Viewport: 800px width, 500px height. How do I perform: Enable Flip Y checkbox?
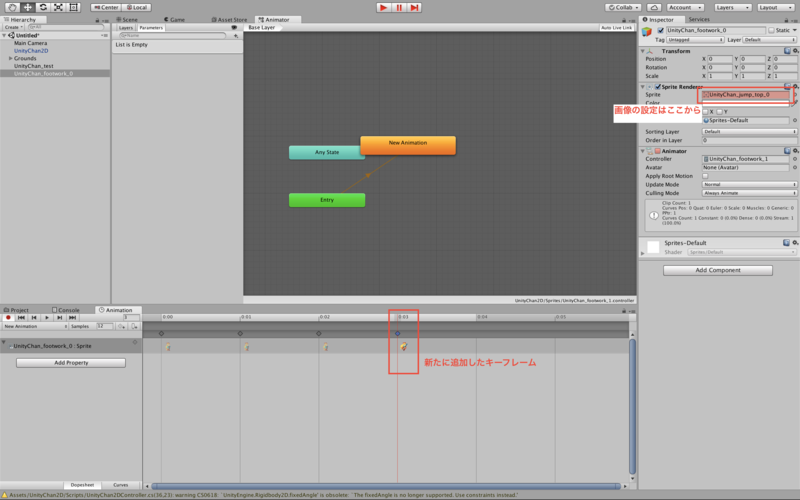coord(719,112)
